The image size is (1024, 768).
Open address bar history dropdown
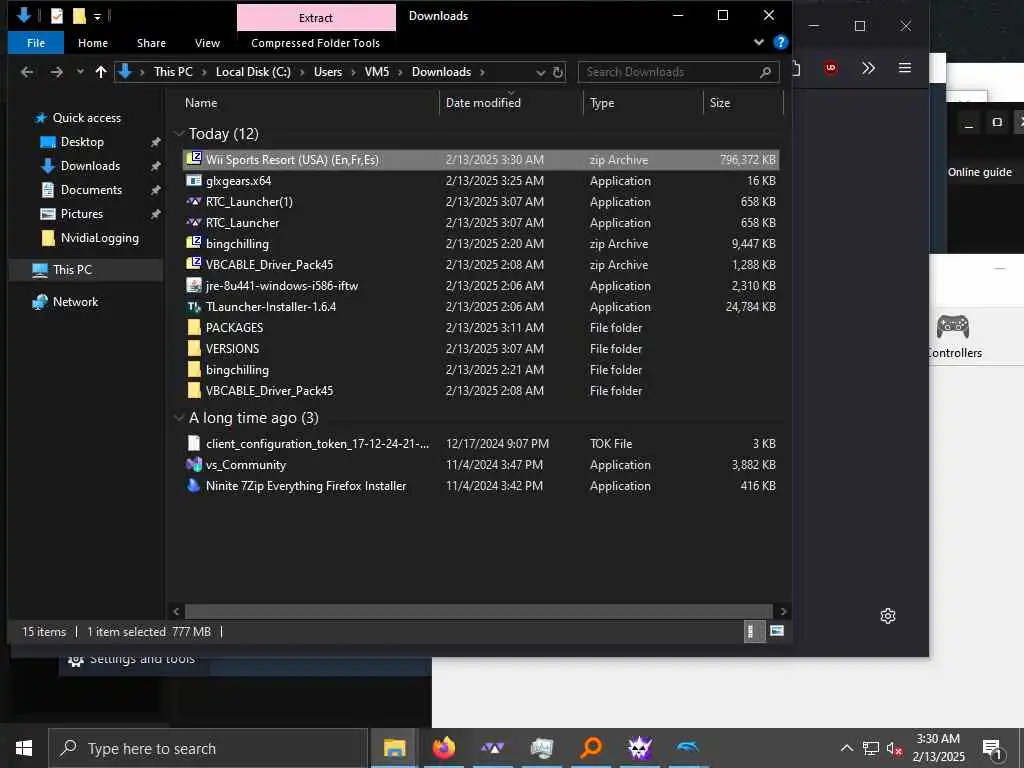coord(541,72)
